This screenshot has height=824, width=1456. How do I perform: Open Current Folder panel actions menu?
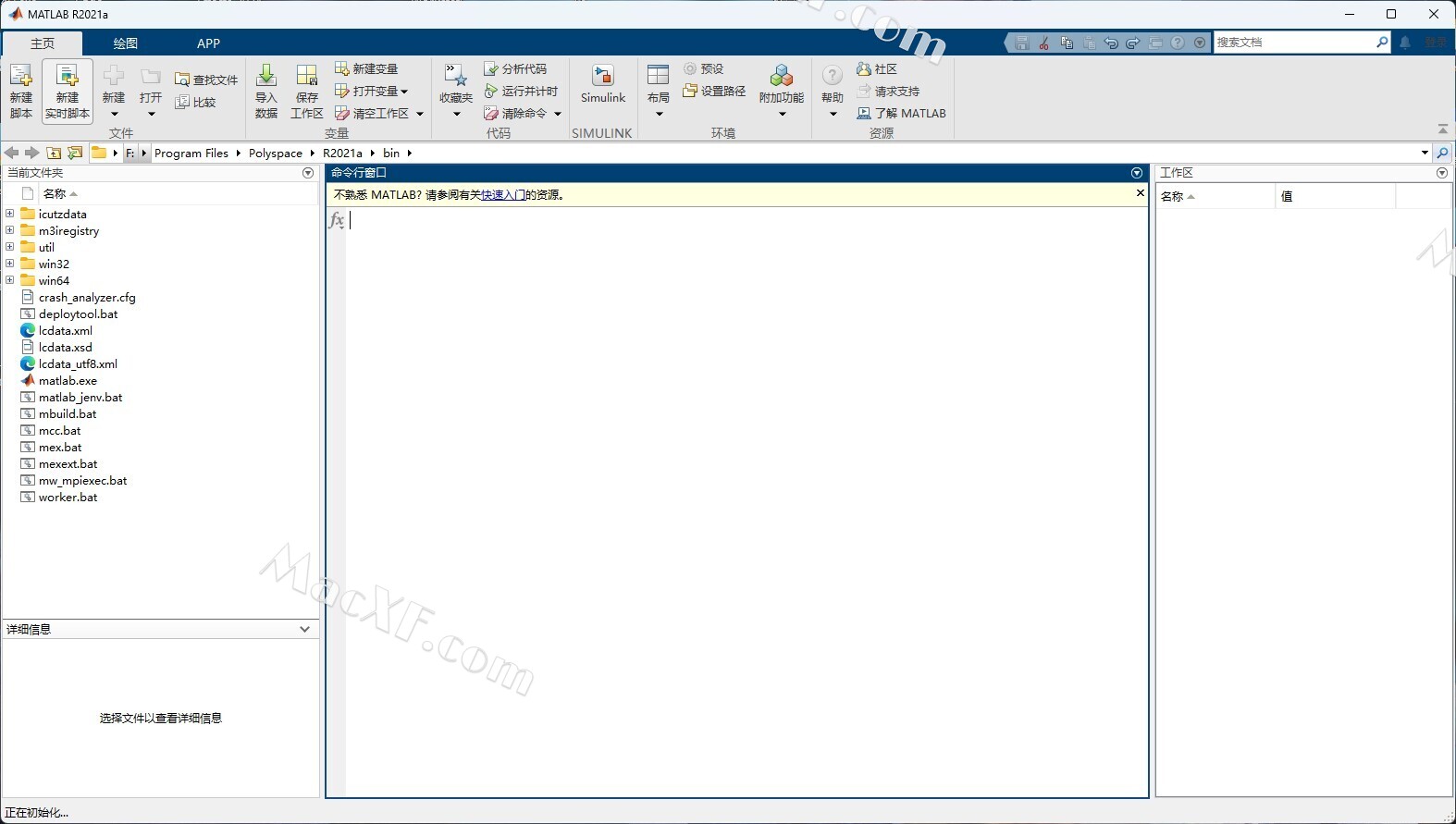pyautogui.click(x=308, y=173)
